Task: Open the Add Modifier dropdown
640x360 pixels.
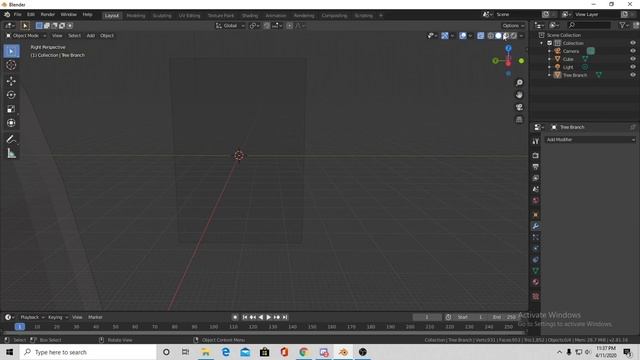Action: 590,140
